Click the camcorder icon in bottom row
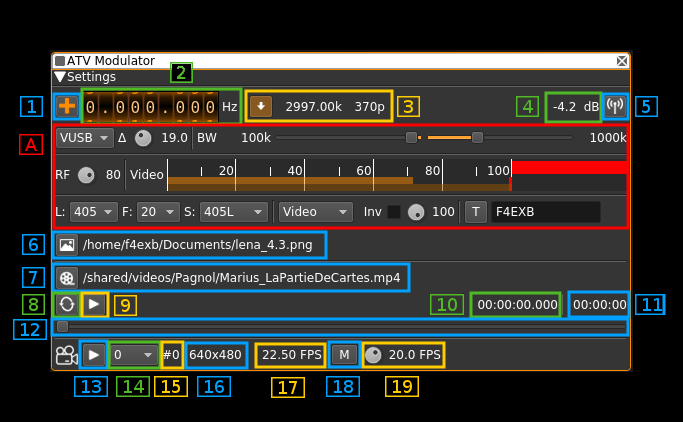683x422 pixels. point(67,355)
